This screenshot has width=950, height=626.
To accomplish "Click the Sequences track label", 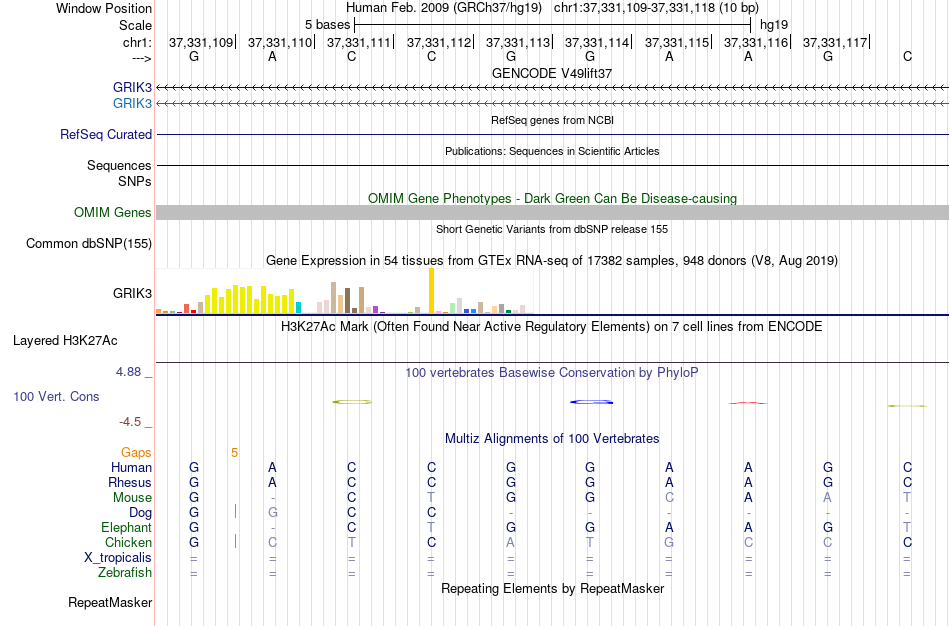I will [x=119, y=165].
